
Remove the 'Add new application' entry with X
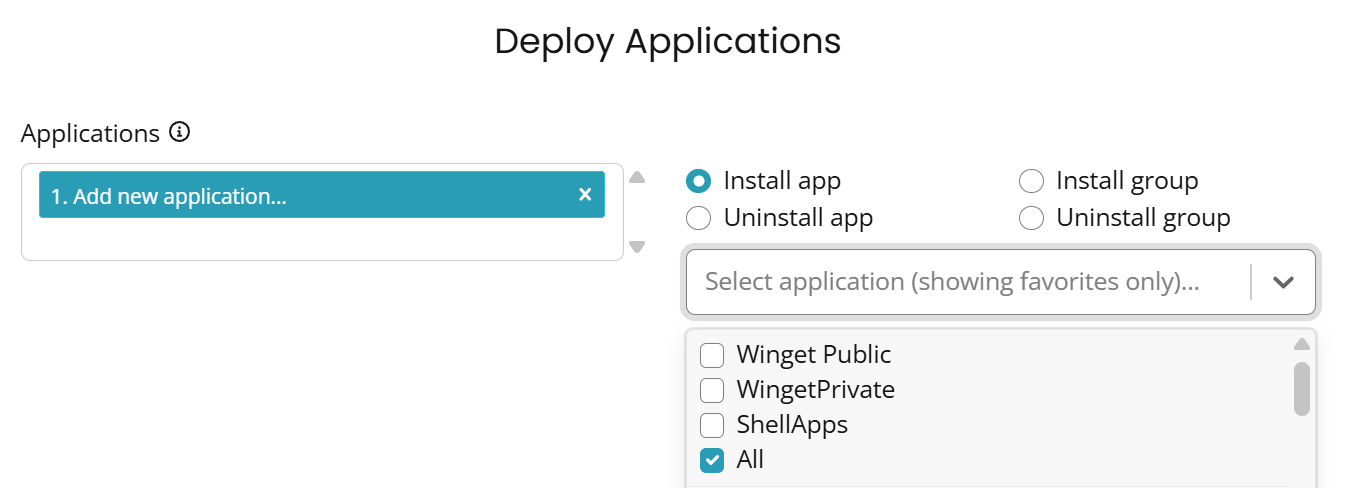tap(585, 195)
